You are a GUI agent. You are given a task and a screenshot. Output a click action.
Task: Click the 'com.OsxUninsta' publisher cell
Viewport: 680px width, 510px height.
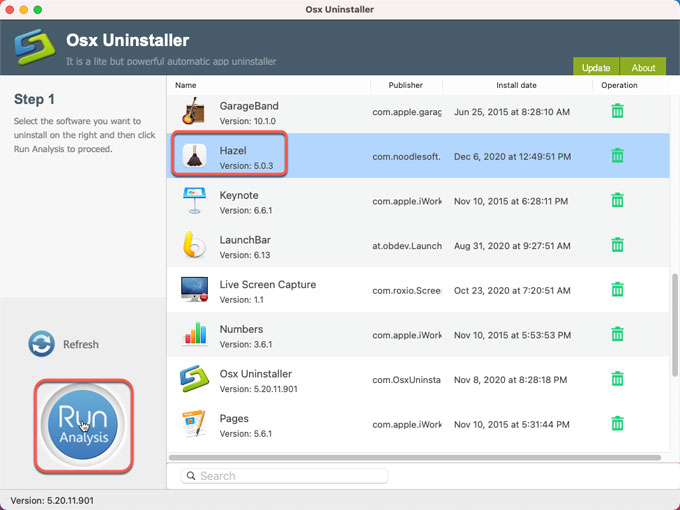pyautogui.click(x=406, y=380)
